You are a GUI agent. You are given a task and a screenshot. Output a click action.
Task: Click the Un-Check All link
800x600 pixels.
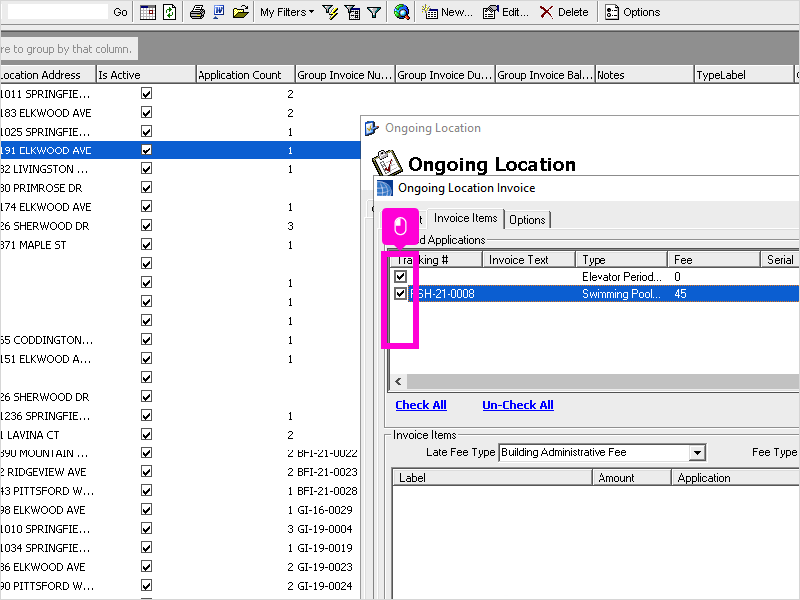click(x=518, y=405)
